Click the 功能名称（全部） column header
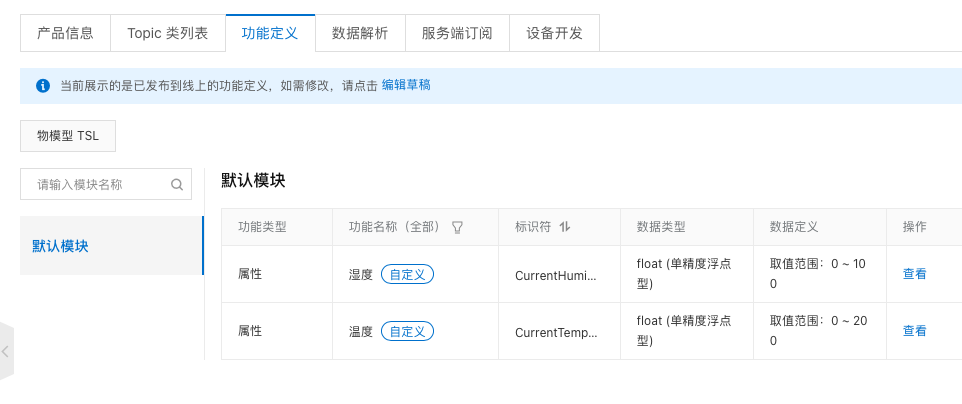962x404 pixels. (x=394, y=227)
